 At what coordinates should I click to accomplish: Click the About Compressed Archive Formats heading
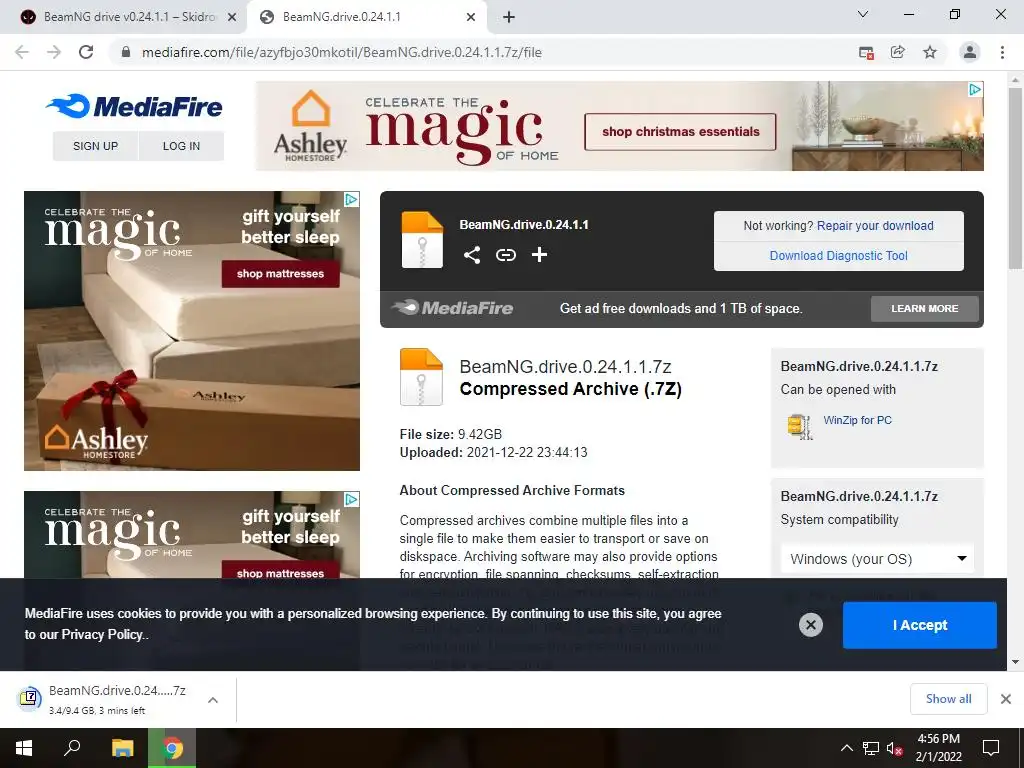tap(512, 490)
